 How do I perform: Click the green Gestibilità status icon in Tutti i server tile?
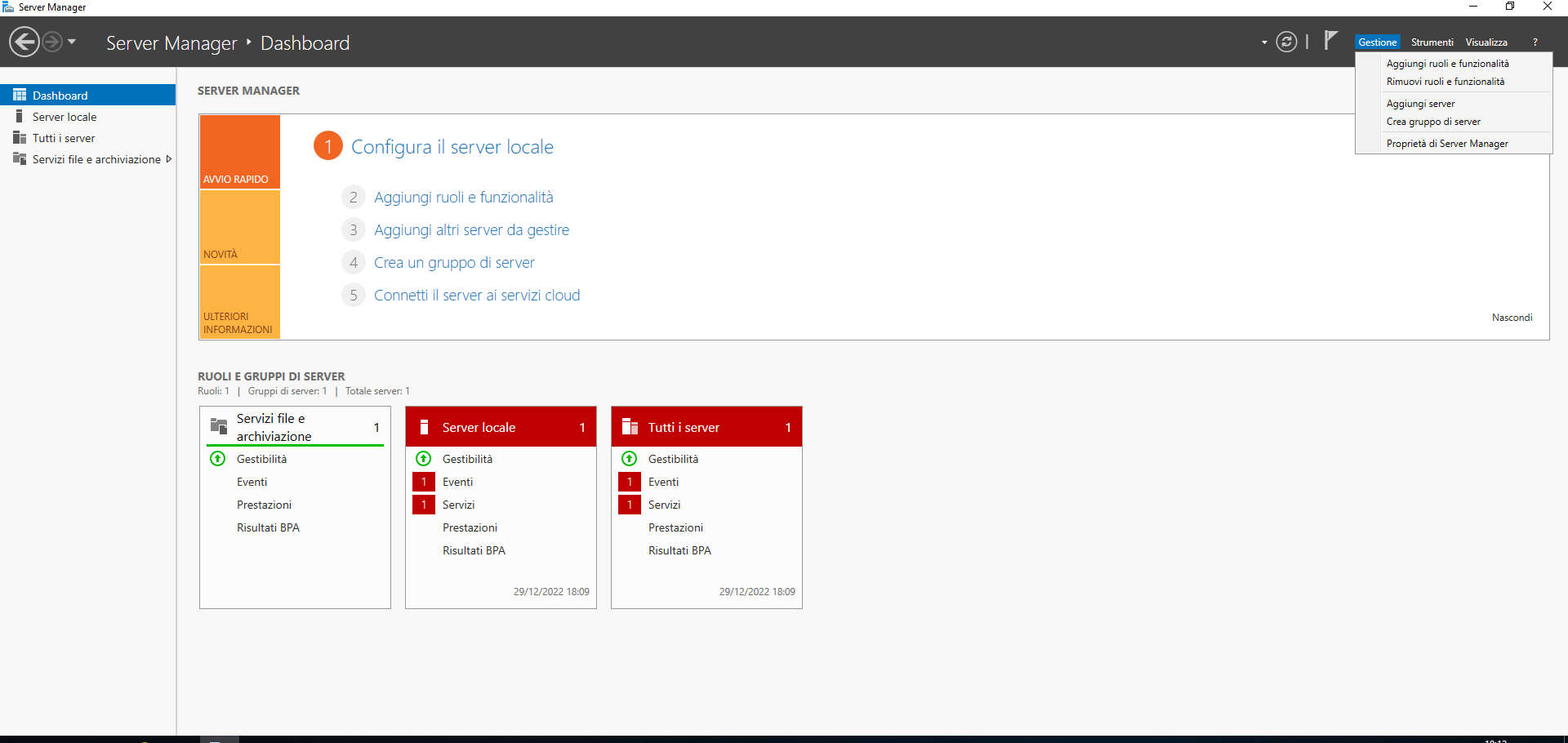(630, 459)
